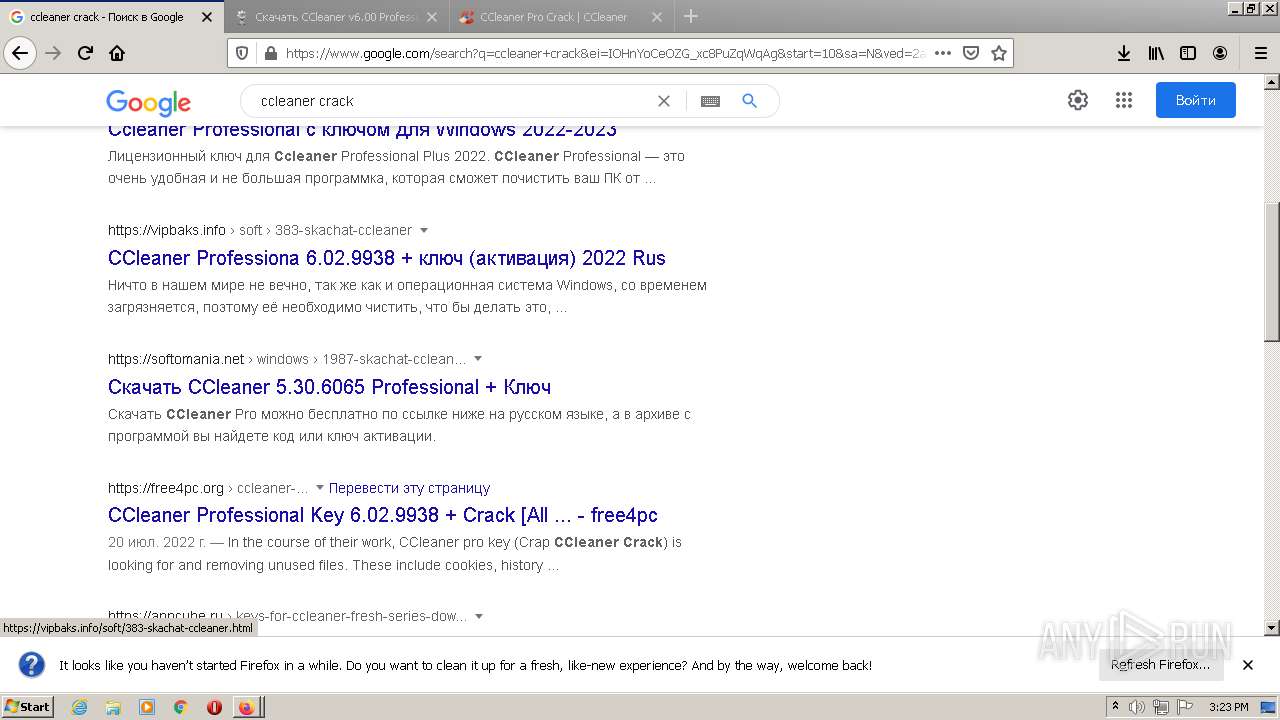Open 'Скачать CCleaner 5.30.6065 Professional' result
The height and width of the screenshot is (720, 1280).
coord(329,387)
